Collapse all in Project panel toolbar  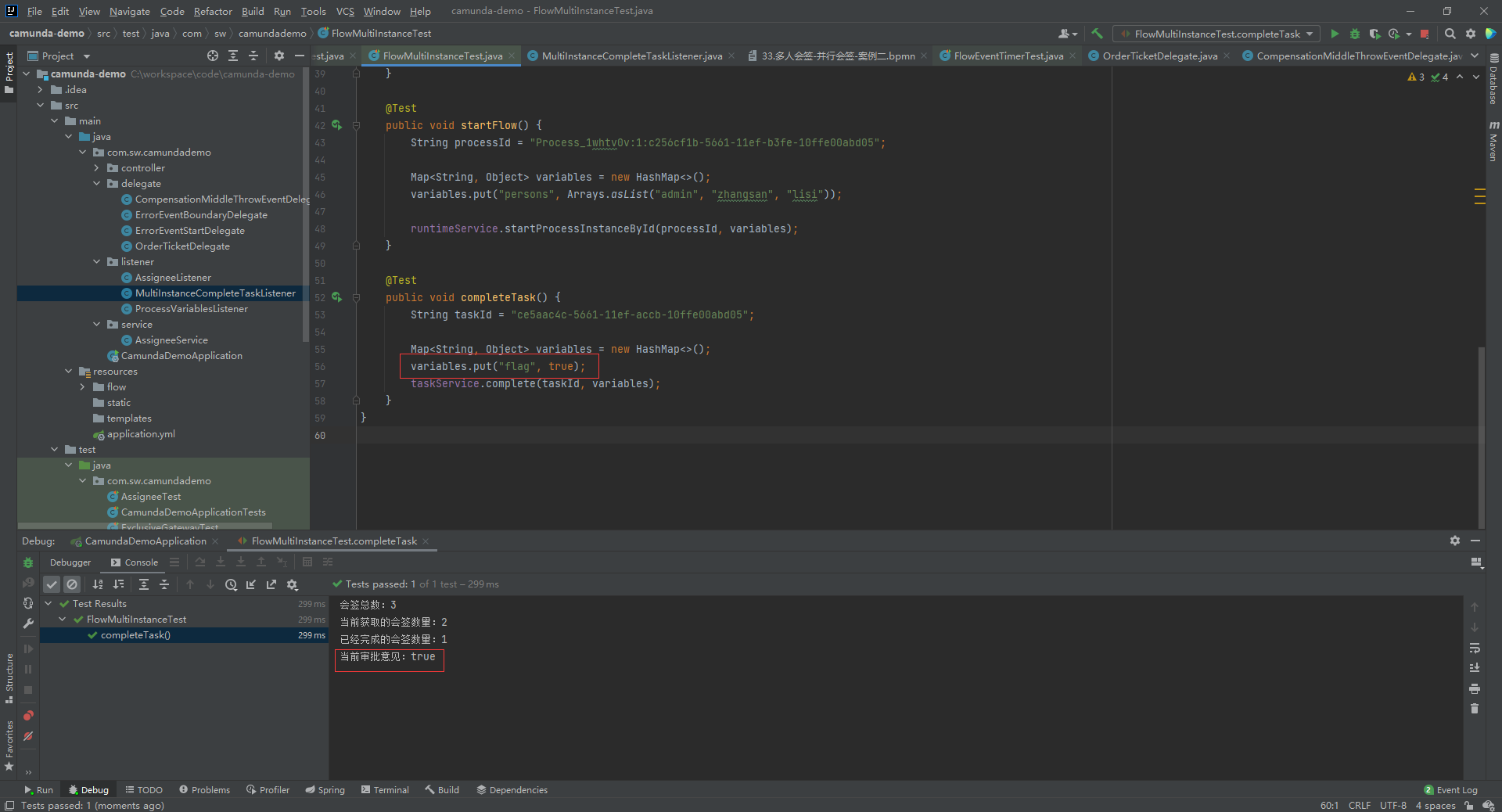point(253,56)
